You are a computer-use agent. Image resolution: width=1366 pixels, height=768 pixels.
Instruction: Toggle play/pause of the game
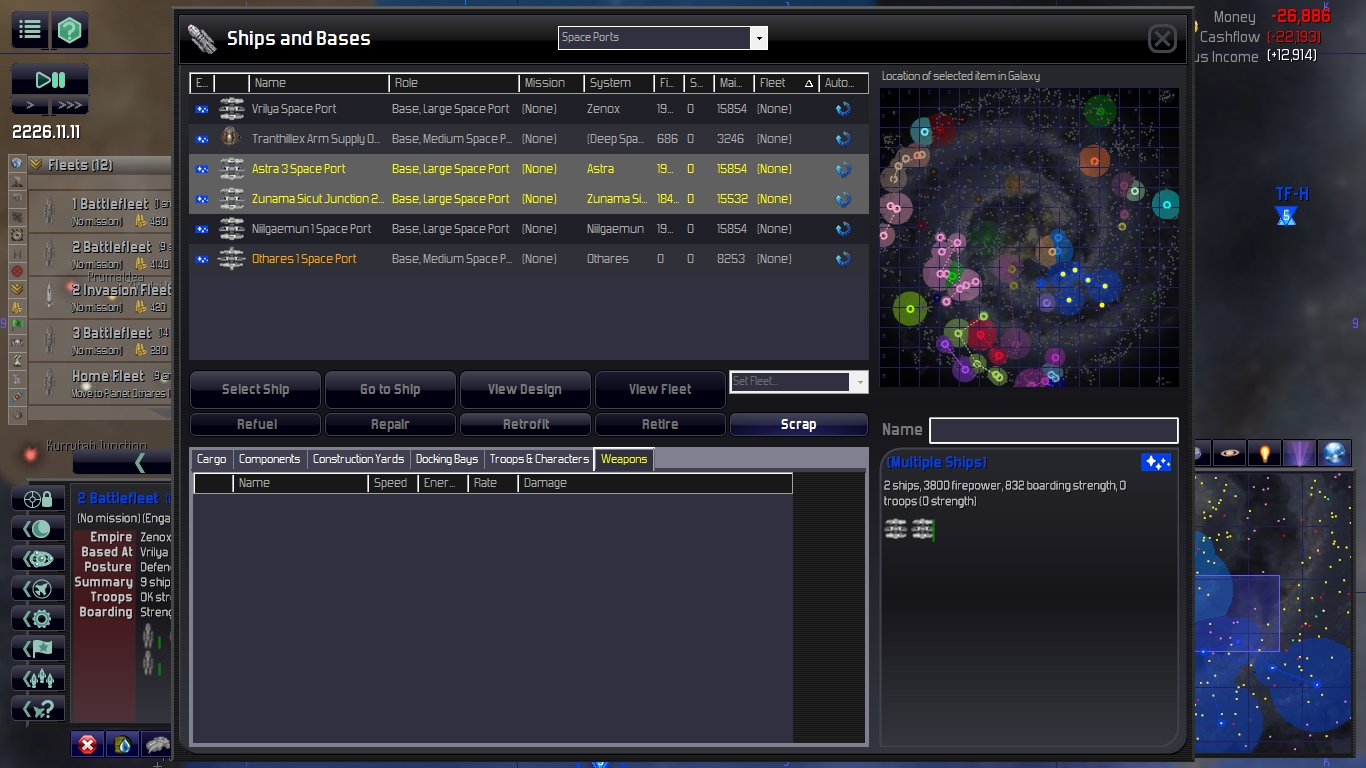click(x=50, y=80)
